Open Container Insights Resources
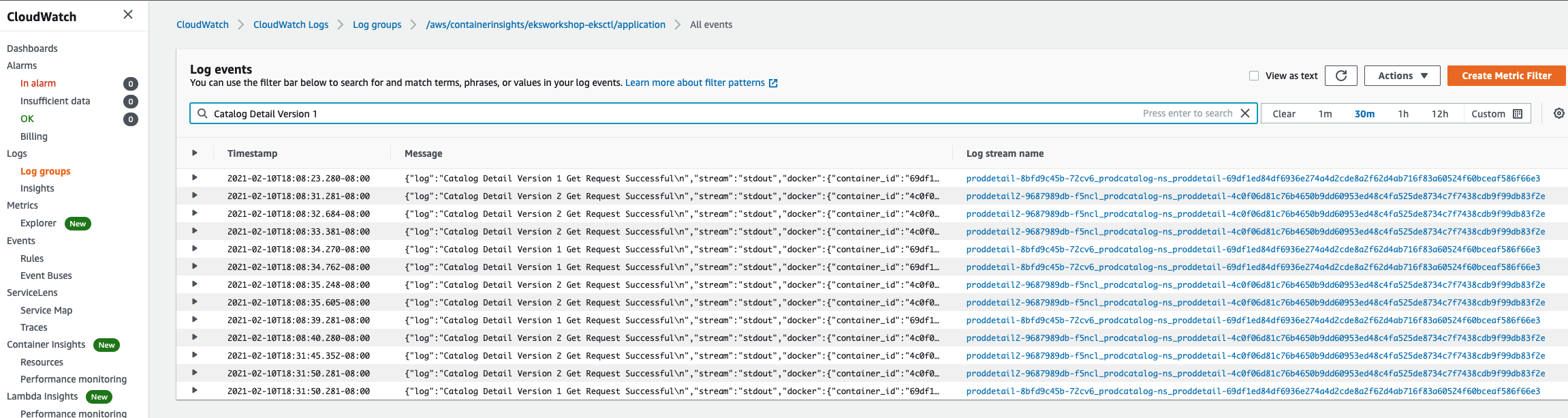 coord(42,362)
